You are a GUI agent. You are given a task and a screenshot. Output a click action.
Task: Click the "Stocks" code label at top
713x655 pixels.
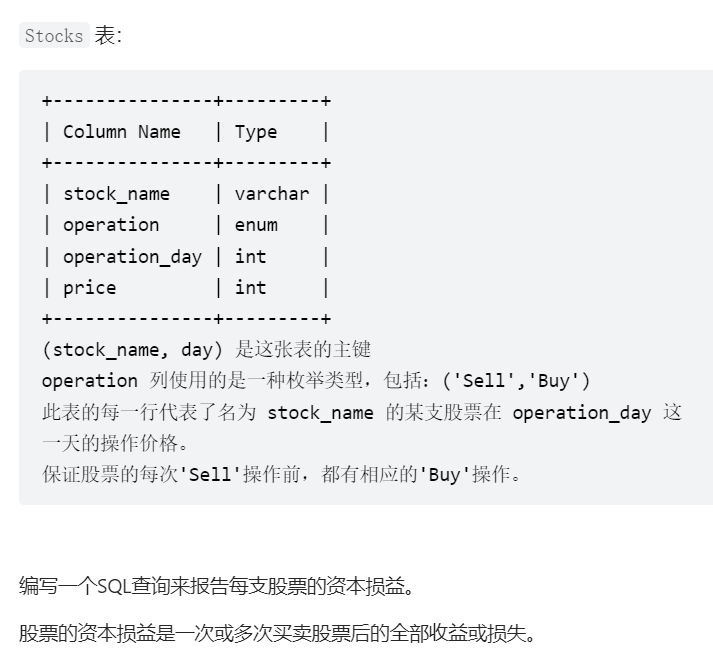coord(54,36)
